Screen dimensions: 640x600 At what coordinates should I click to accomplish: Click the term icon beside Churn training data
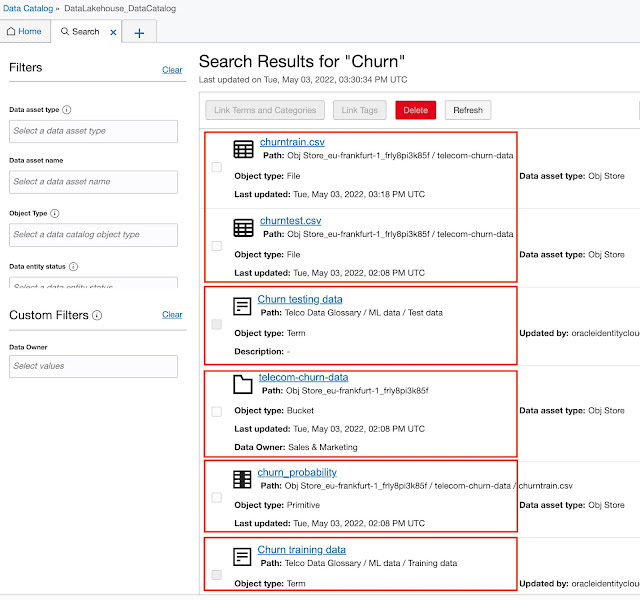pos(242,557)
